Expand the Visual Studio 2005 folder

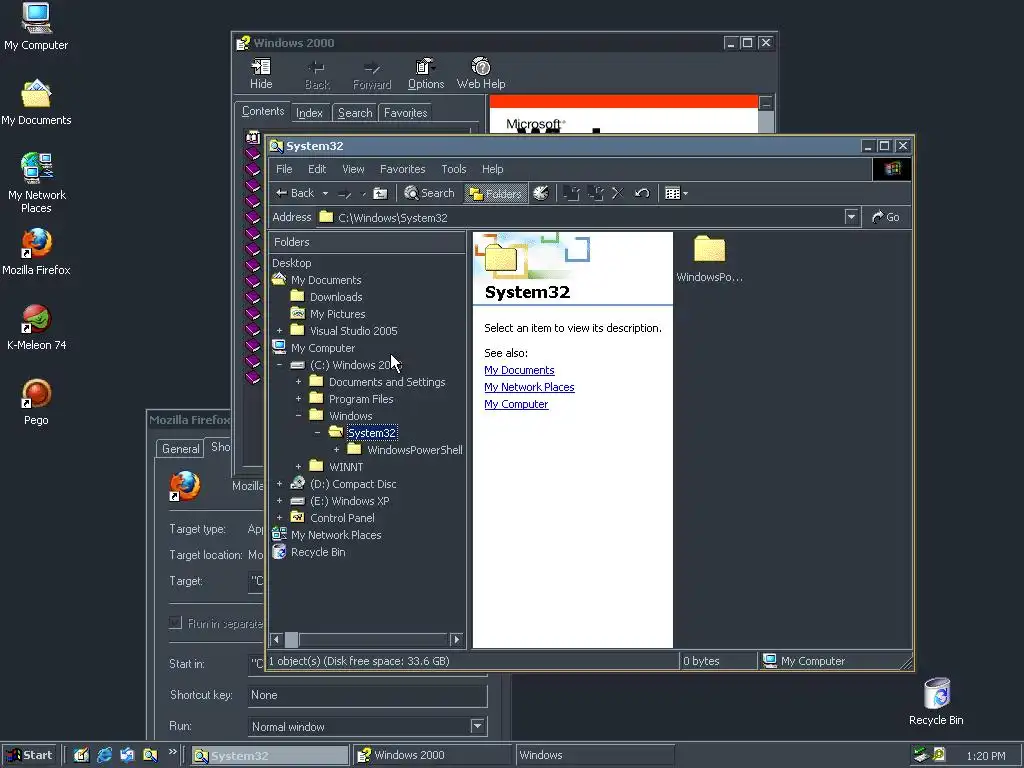click(280, 331)
